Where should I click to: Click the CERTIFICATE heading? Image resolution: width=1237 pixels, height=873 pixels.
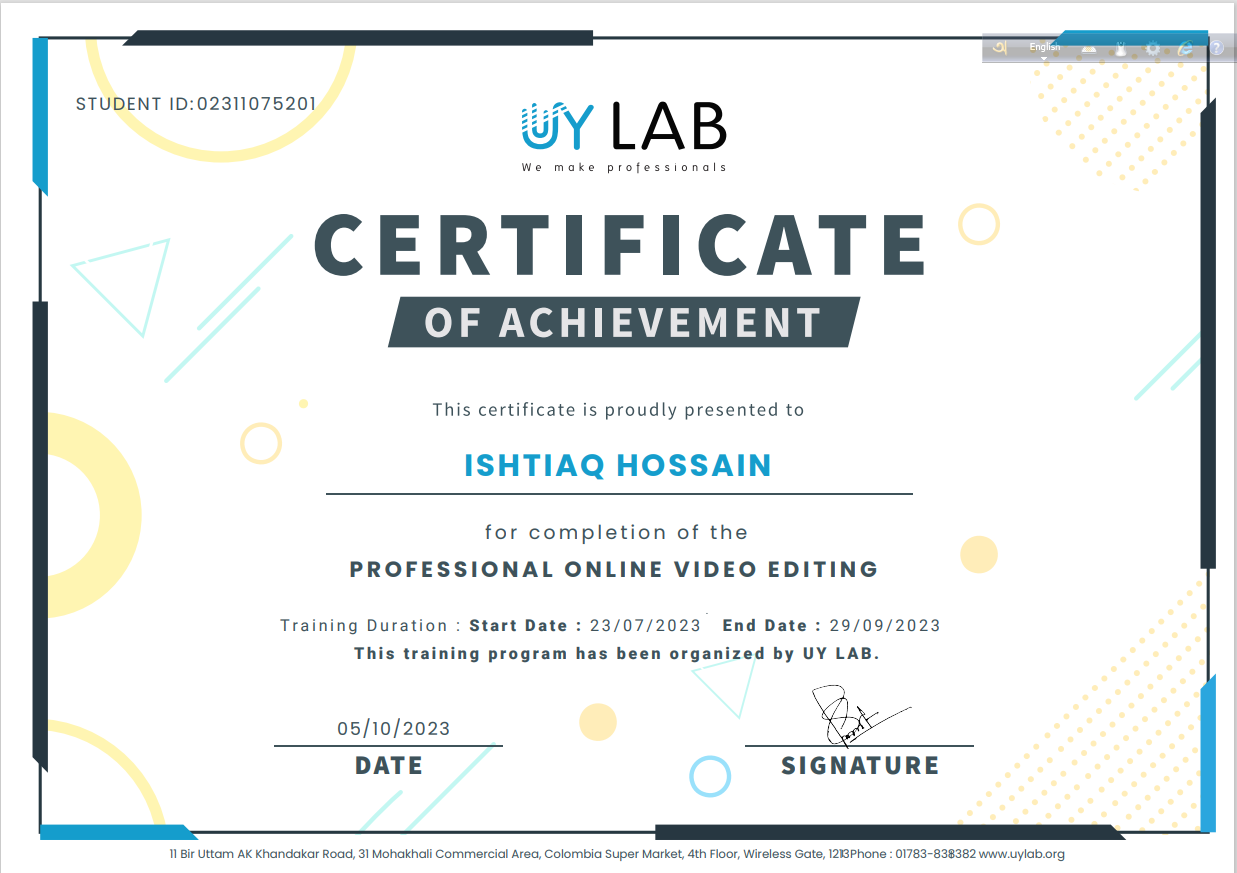point(620,245)
